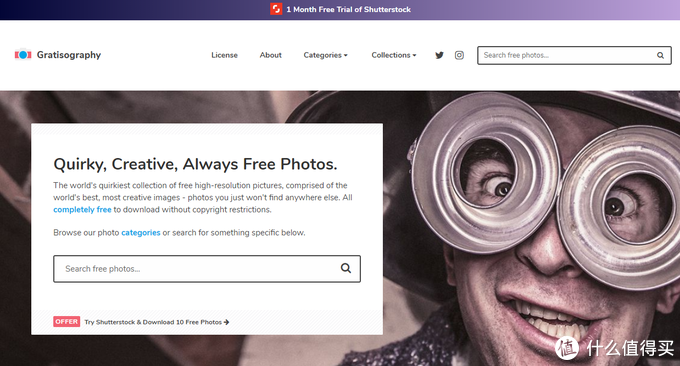
Task: Open the About page
Action: (x=271, y=55)
